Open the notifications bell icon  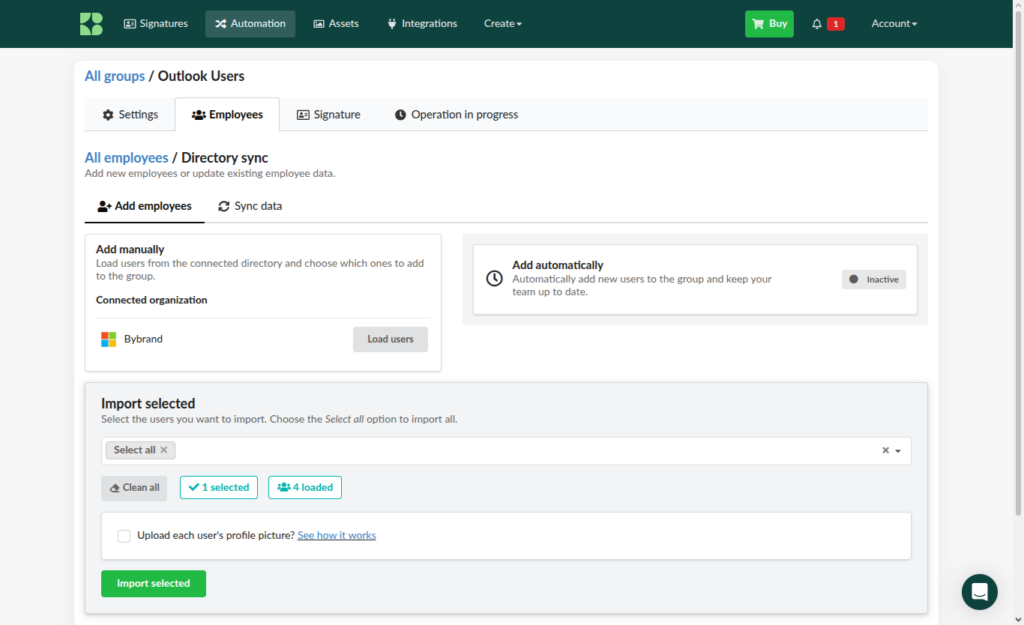pyautogui.click(x=816, y=24)
